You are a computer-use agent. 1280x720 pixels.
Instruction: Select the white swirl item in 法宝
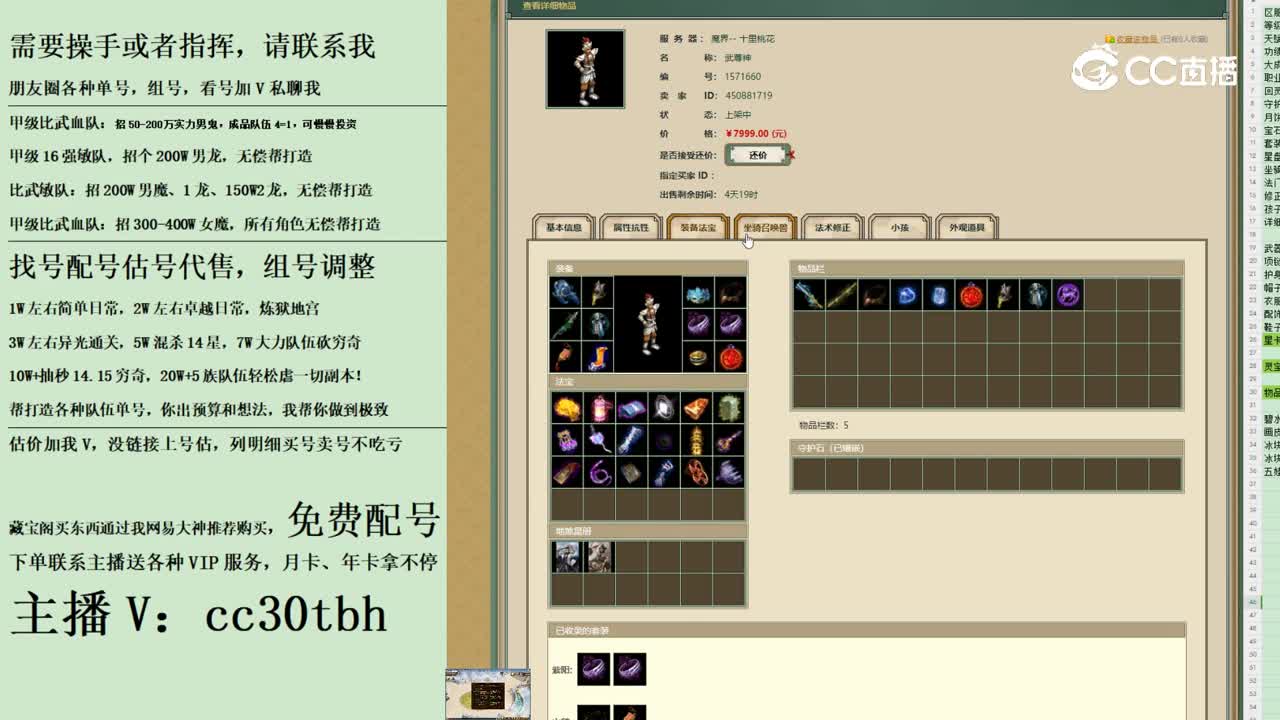coord(663,407)
